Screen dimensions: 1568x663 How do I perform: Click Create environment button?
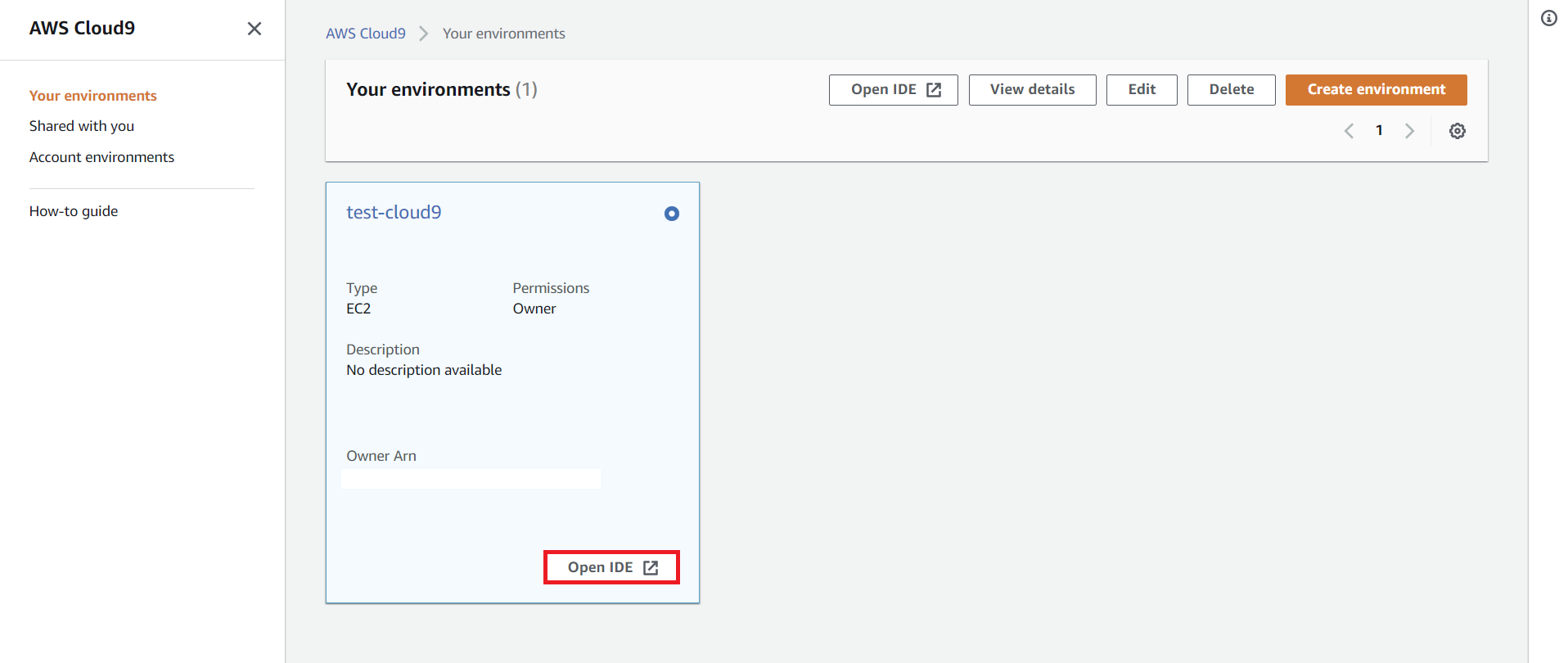coord(1377,90)
